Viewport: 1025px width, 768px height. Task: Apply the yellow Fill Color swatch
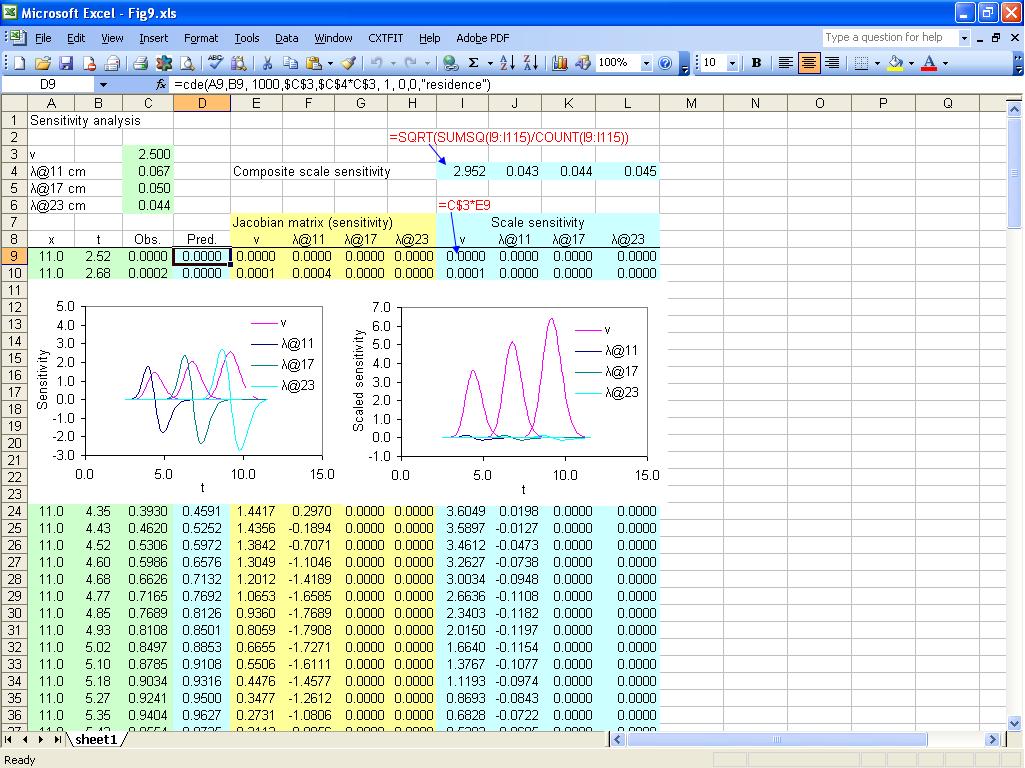coord(895,63)
